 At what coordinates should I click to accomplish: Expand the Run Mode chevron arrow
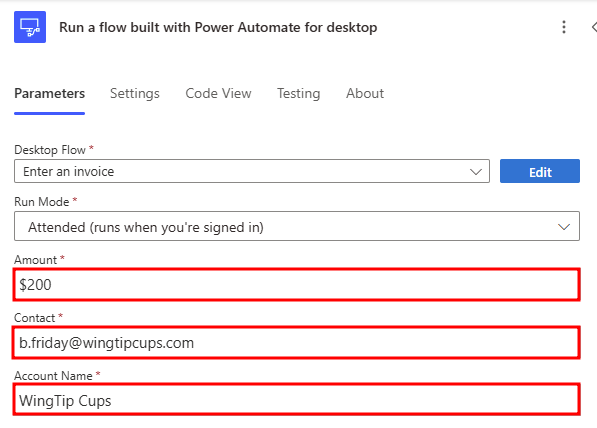tap(564, 227)
